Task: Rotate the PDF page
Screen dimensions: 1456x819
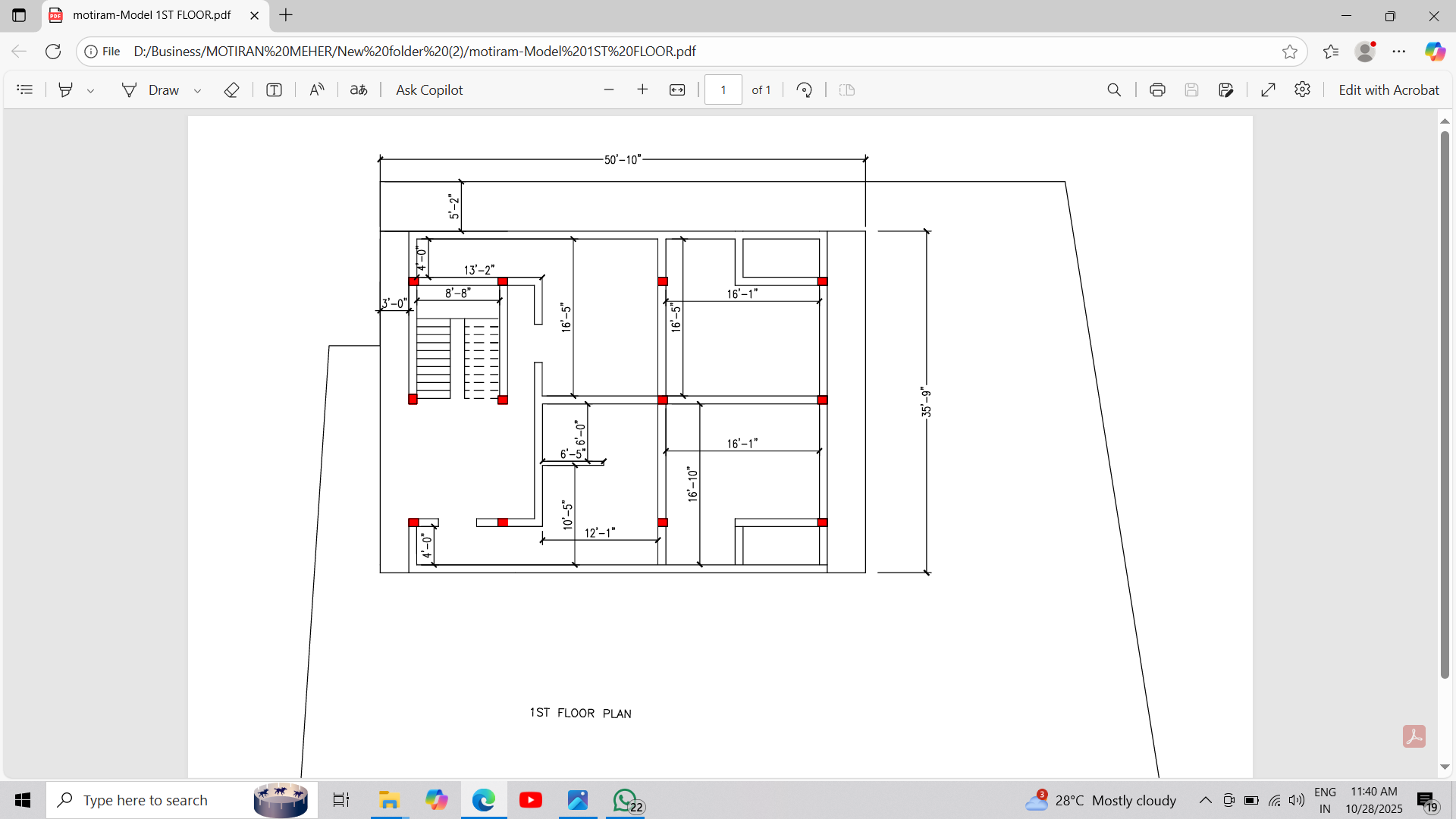Action: click(x=805, y=90)
